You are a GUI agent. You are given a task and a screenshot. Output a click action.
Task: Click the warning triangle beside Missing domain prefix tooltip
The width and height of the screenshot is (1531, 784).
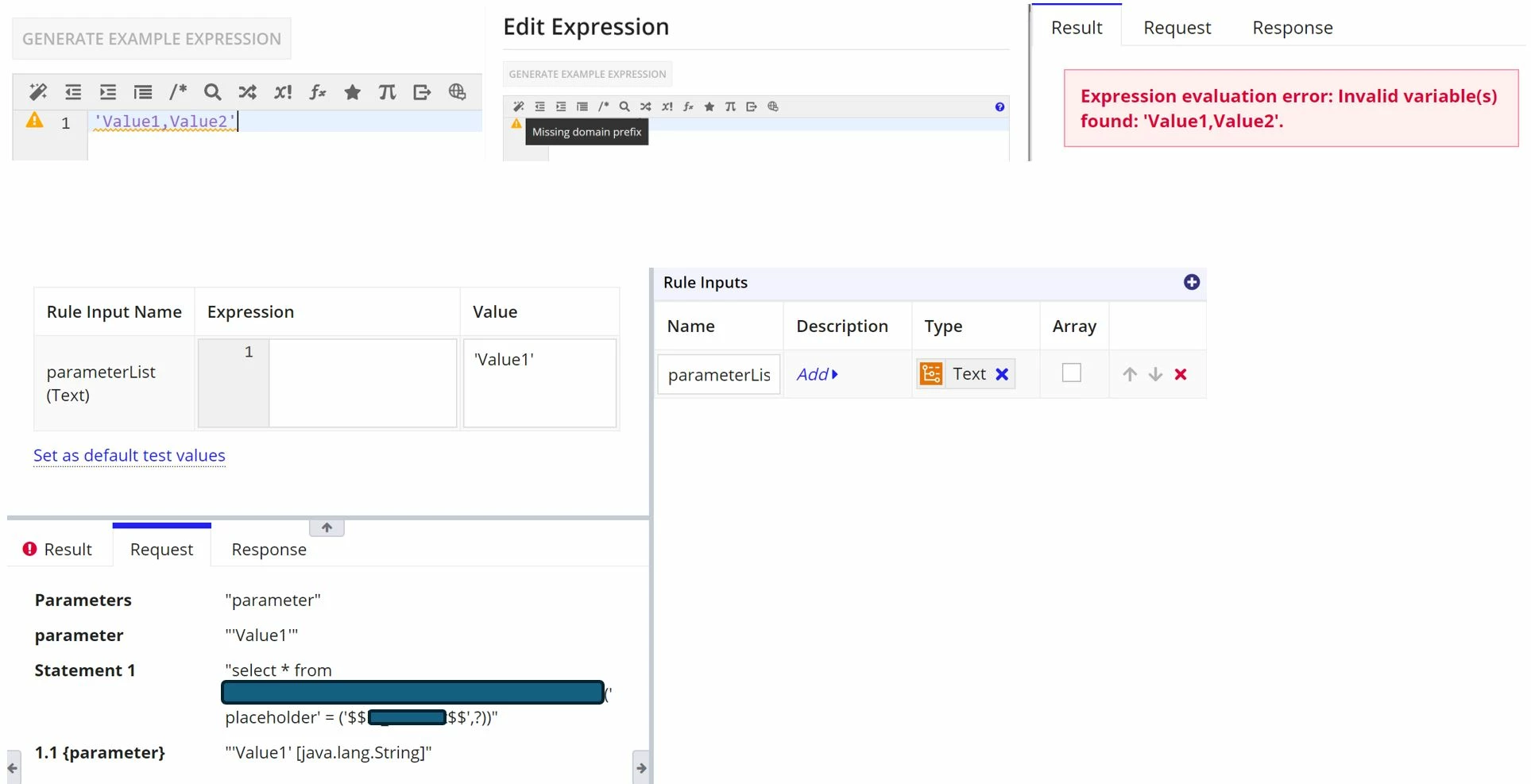pyautogui.click(x=516, y=124)
